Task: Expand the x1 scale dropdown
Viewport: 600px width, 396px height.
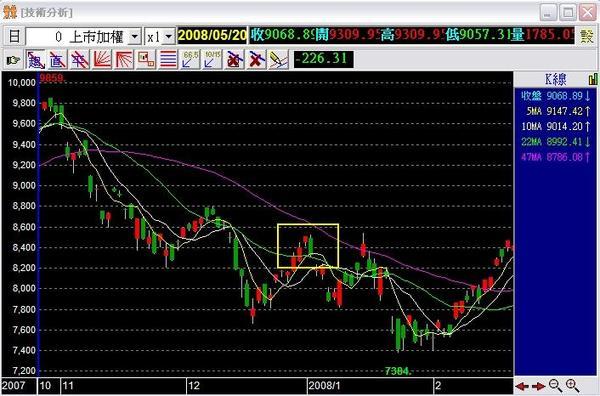Action: coord(168,37)
